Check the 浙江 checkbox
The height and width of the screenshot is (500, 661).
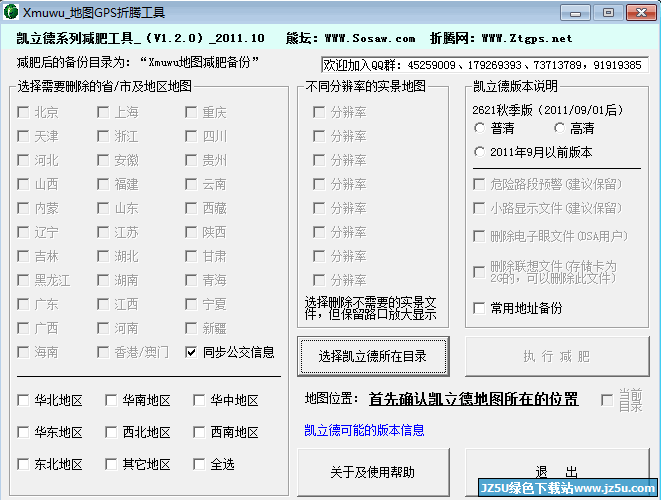(103, 136)
